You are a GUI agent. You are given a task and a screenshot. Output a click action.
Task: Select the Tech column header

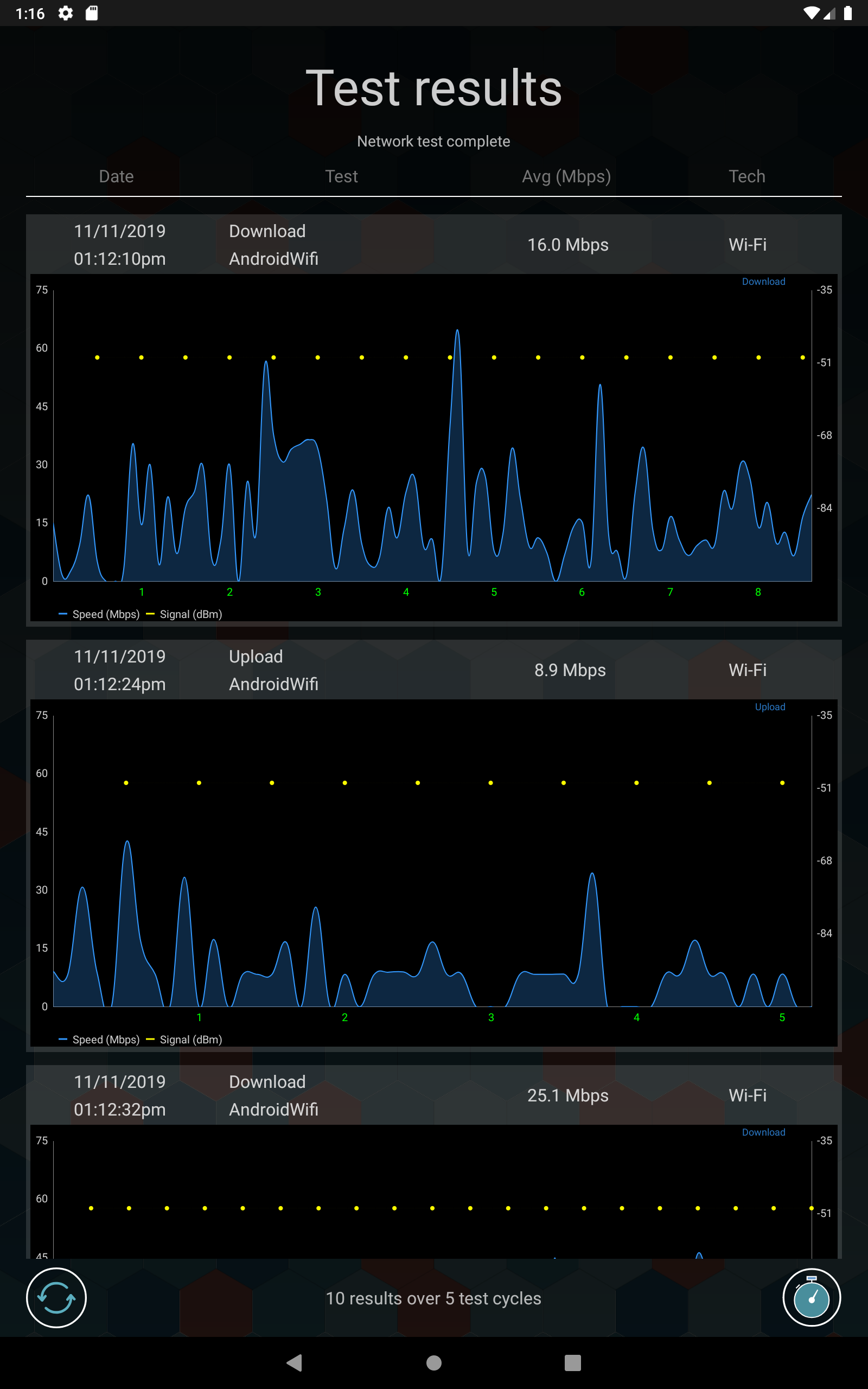(x=747, y=176)
